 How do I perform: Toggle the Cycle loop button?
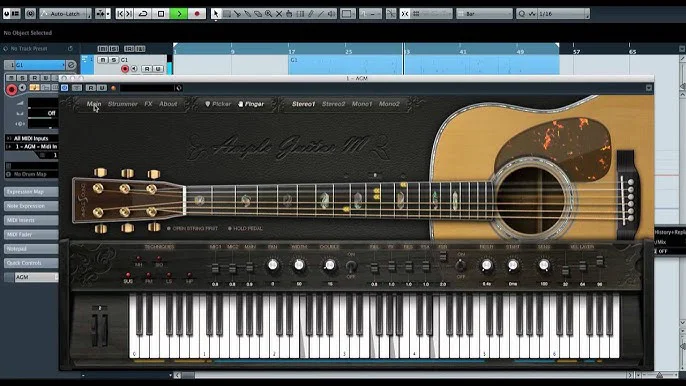143,14
